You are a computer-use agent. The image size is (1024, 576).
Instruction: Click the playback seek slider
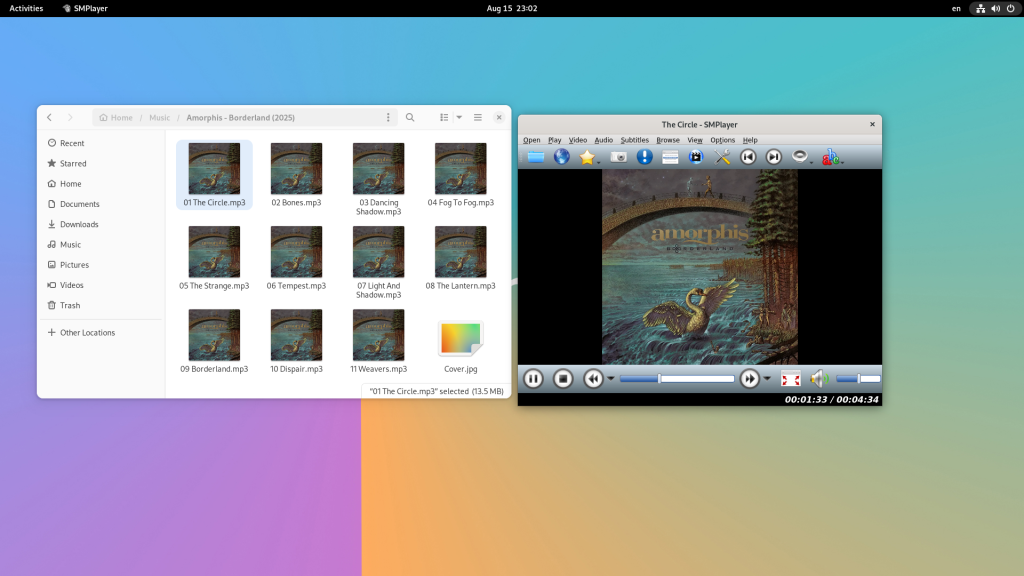(677, 379)
